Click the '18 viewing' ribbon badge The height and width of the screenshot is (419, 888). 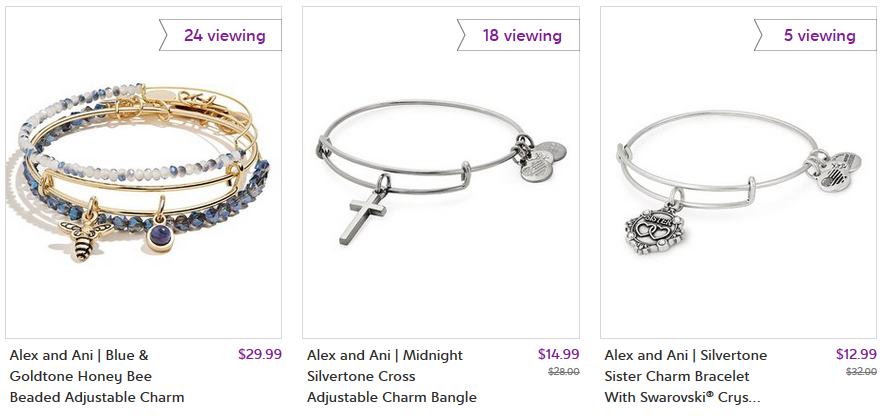pos(518,35)
